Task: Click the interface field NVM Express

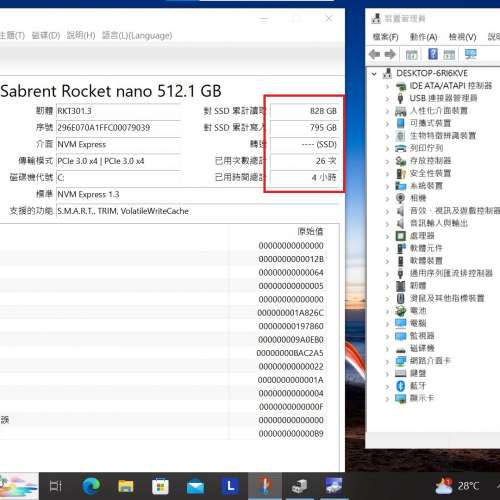Action: 118,144
